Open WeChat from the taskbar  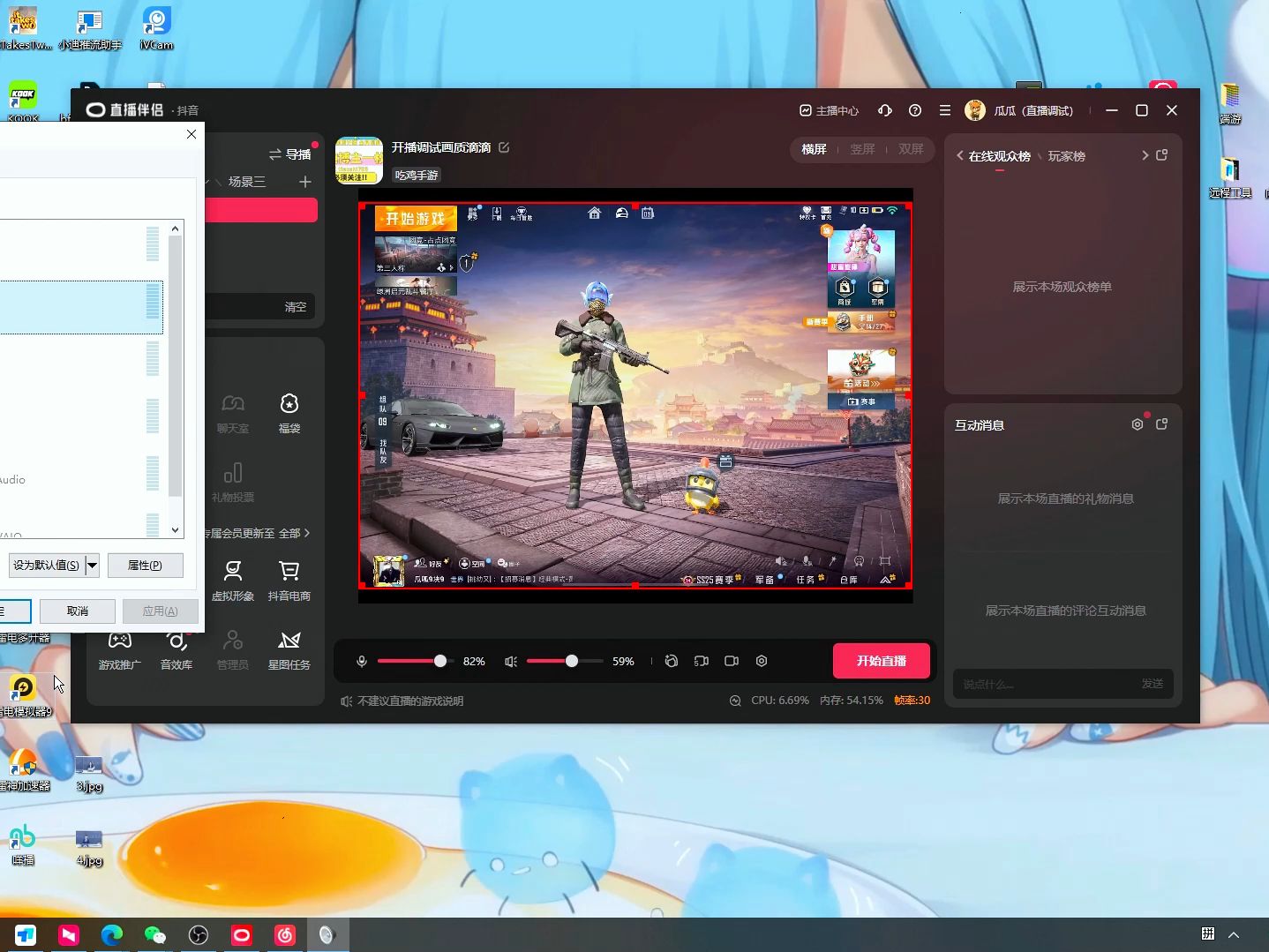tap(155, 935)
